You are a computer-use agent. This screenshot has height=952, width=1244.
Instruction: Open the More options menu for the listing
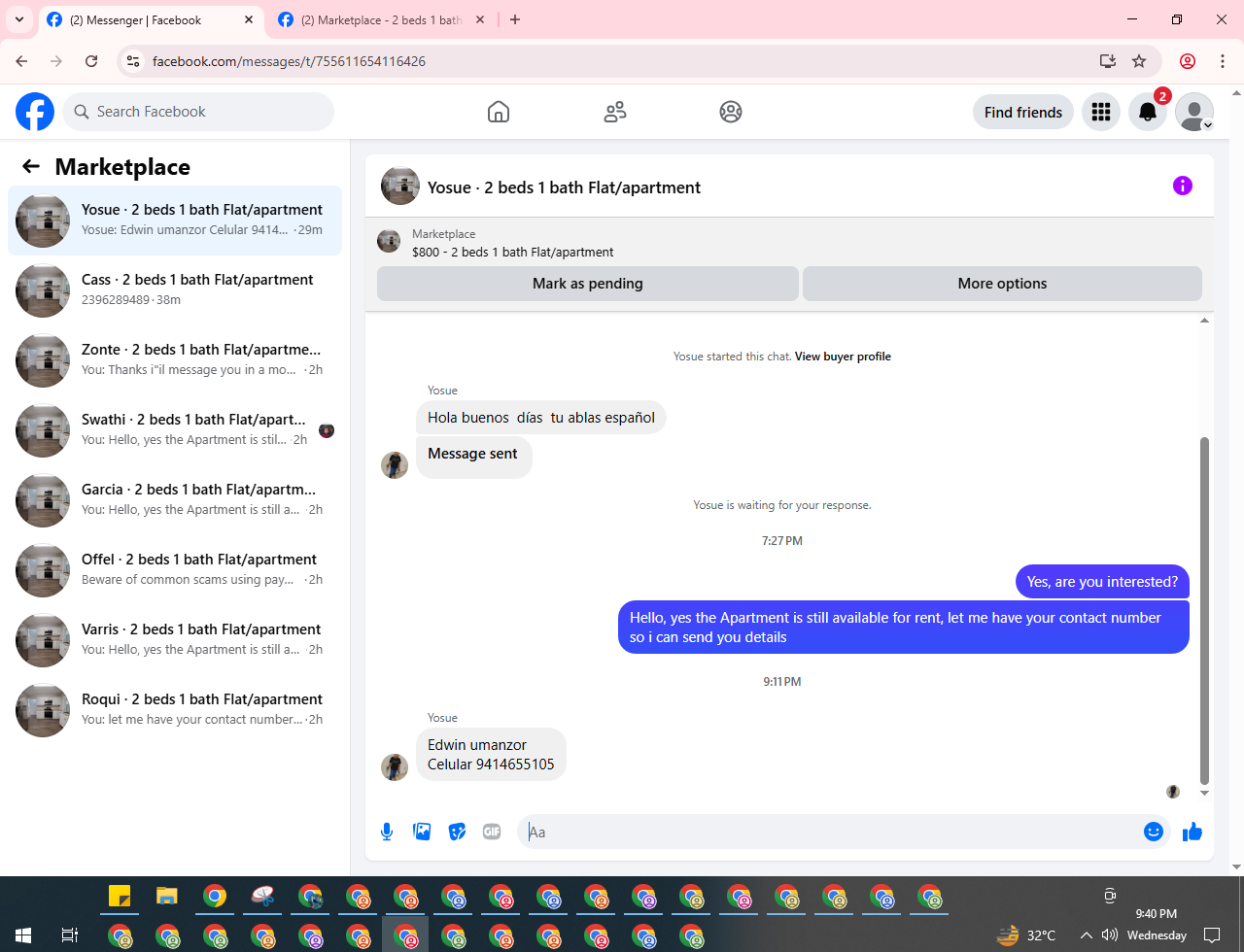[x=1002, y=284]
